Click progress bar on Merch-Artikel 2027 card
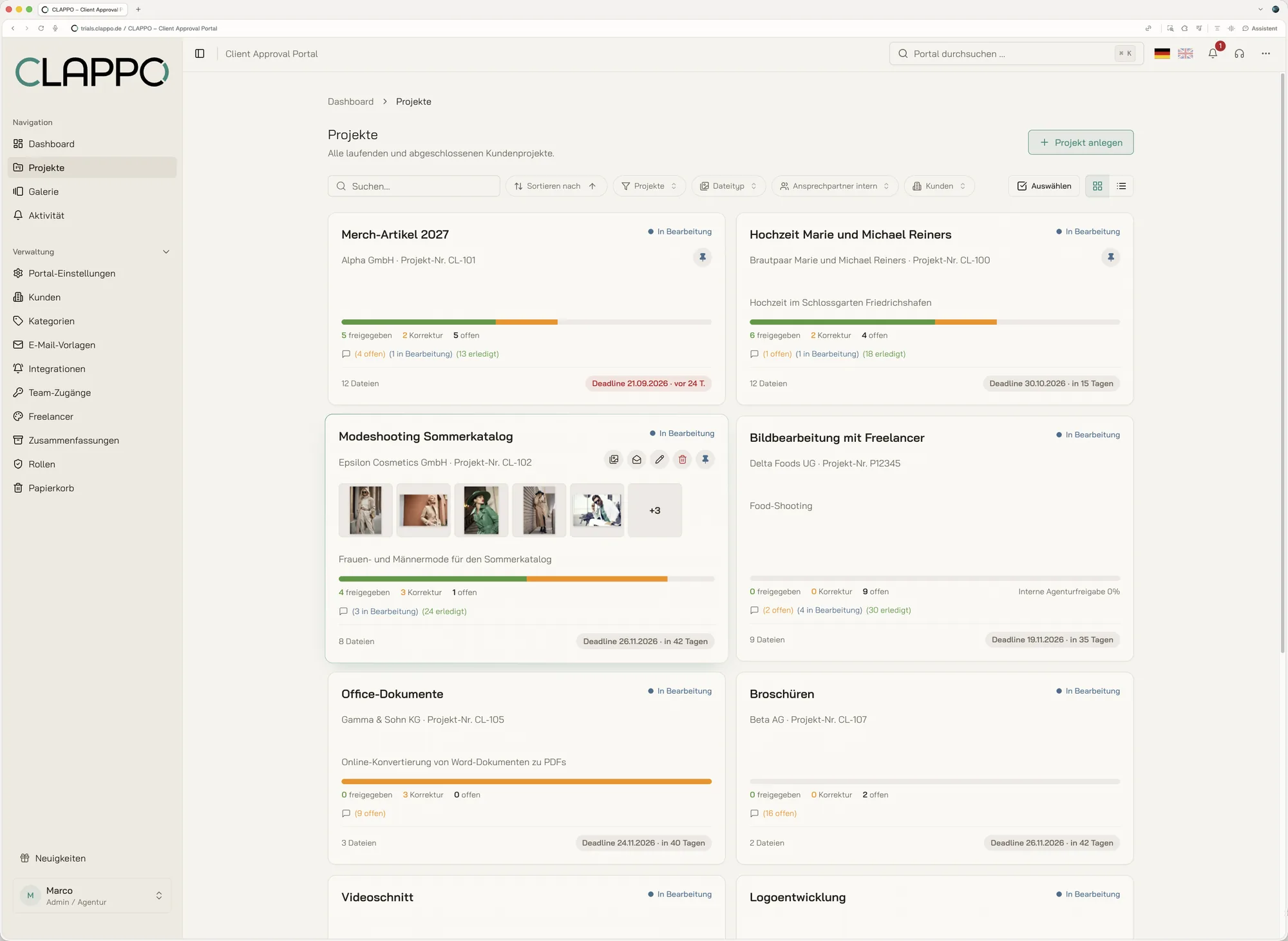1288x941 pixels. (526, 322)
